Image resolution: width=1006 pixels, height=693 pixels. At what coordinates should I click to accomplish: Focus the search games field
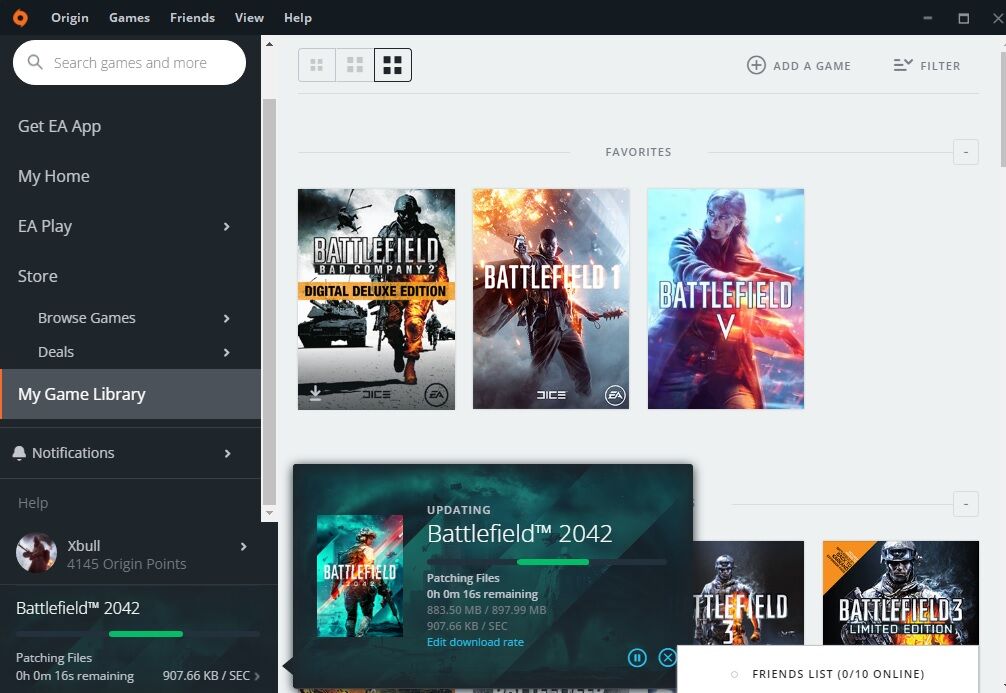tap(129, 62)
